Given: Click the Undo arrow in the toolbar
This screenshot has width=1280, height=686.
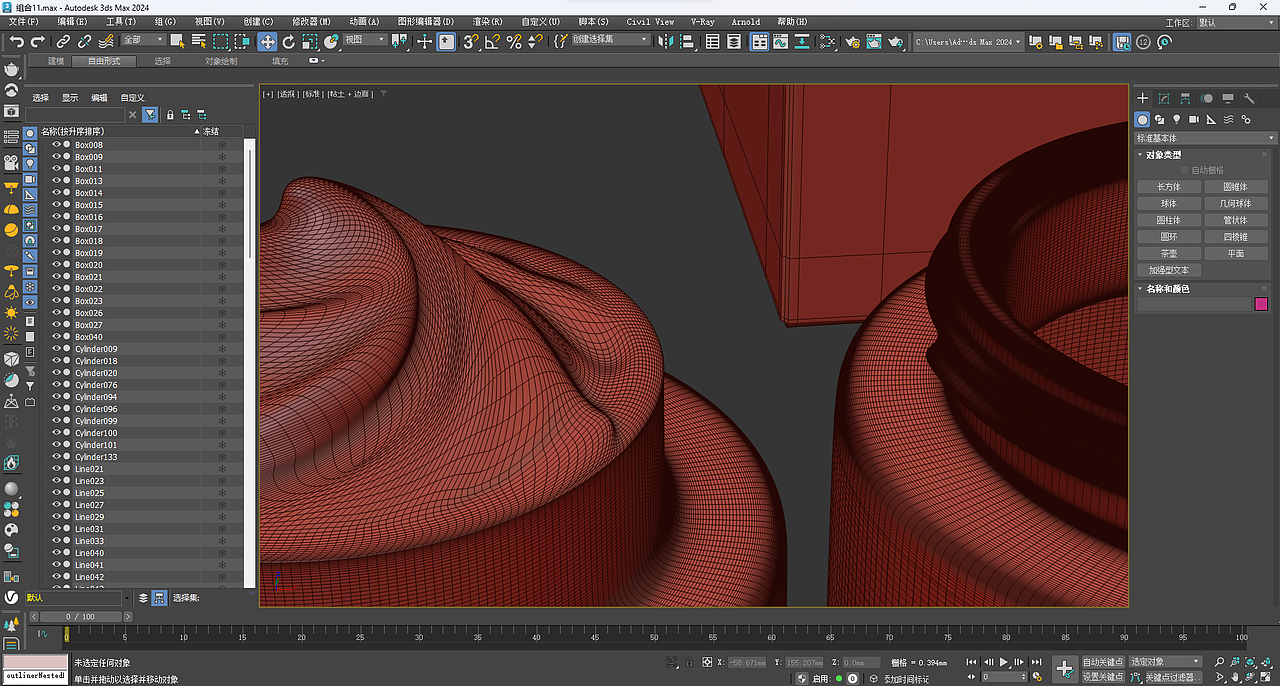Looking at the screenshot, I should point(17,41).
